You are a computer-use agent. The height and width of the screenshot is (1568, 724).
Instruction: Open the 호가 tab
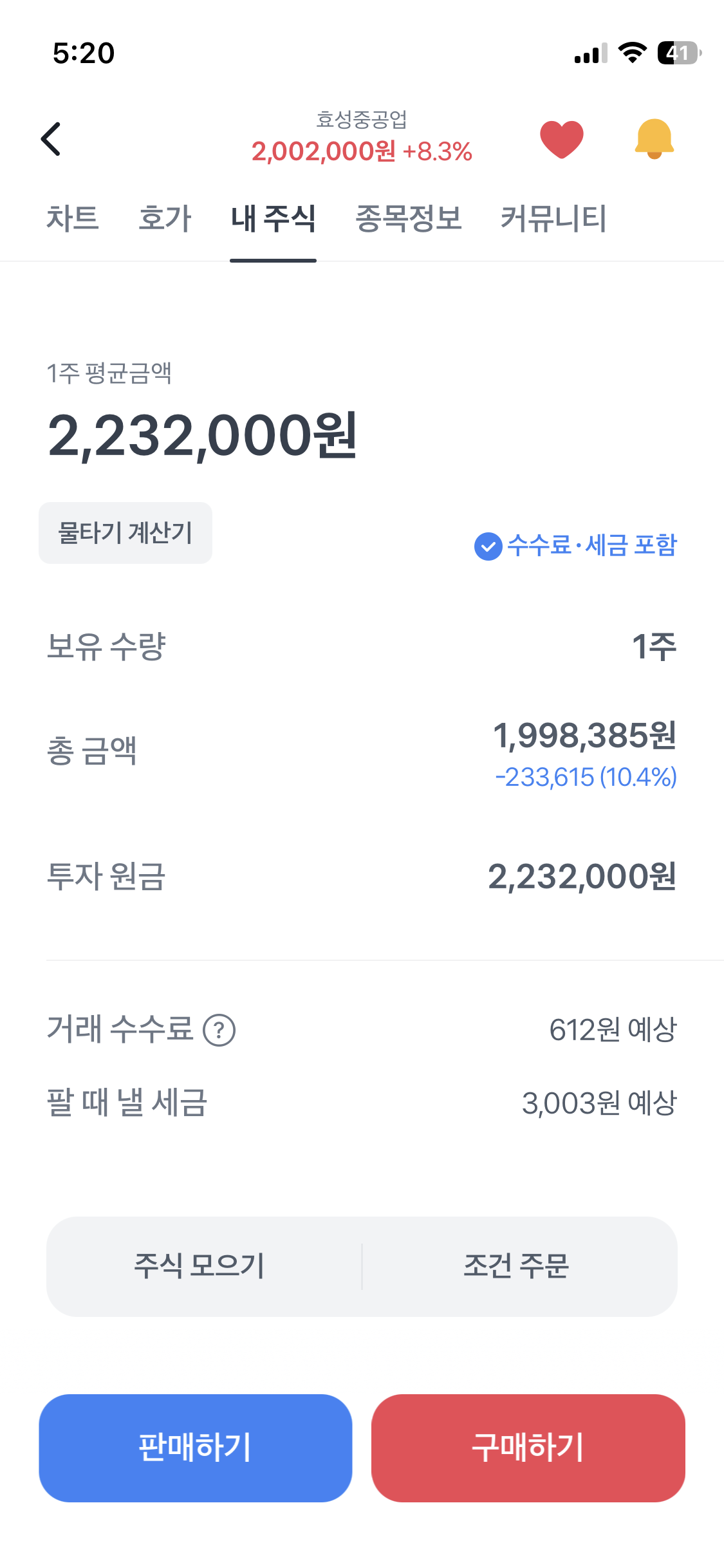(165, 218)
